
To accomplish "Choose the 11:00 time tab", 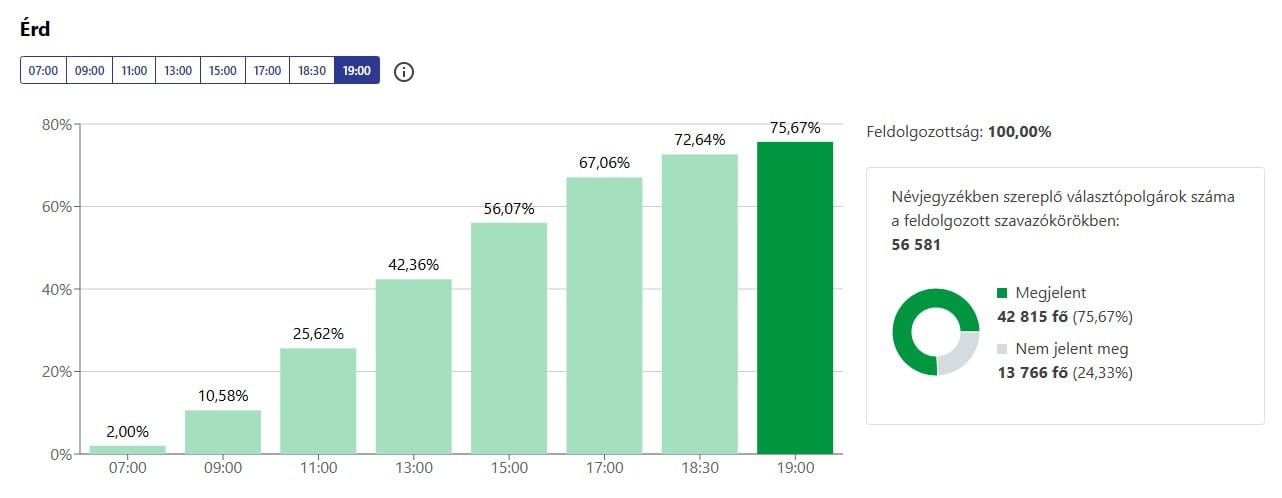I will click(x=134, y=71).
